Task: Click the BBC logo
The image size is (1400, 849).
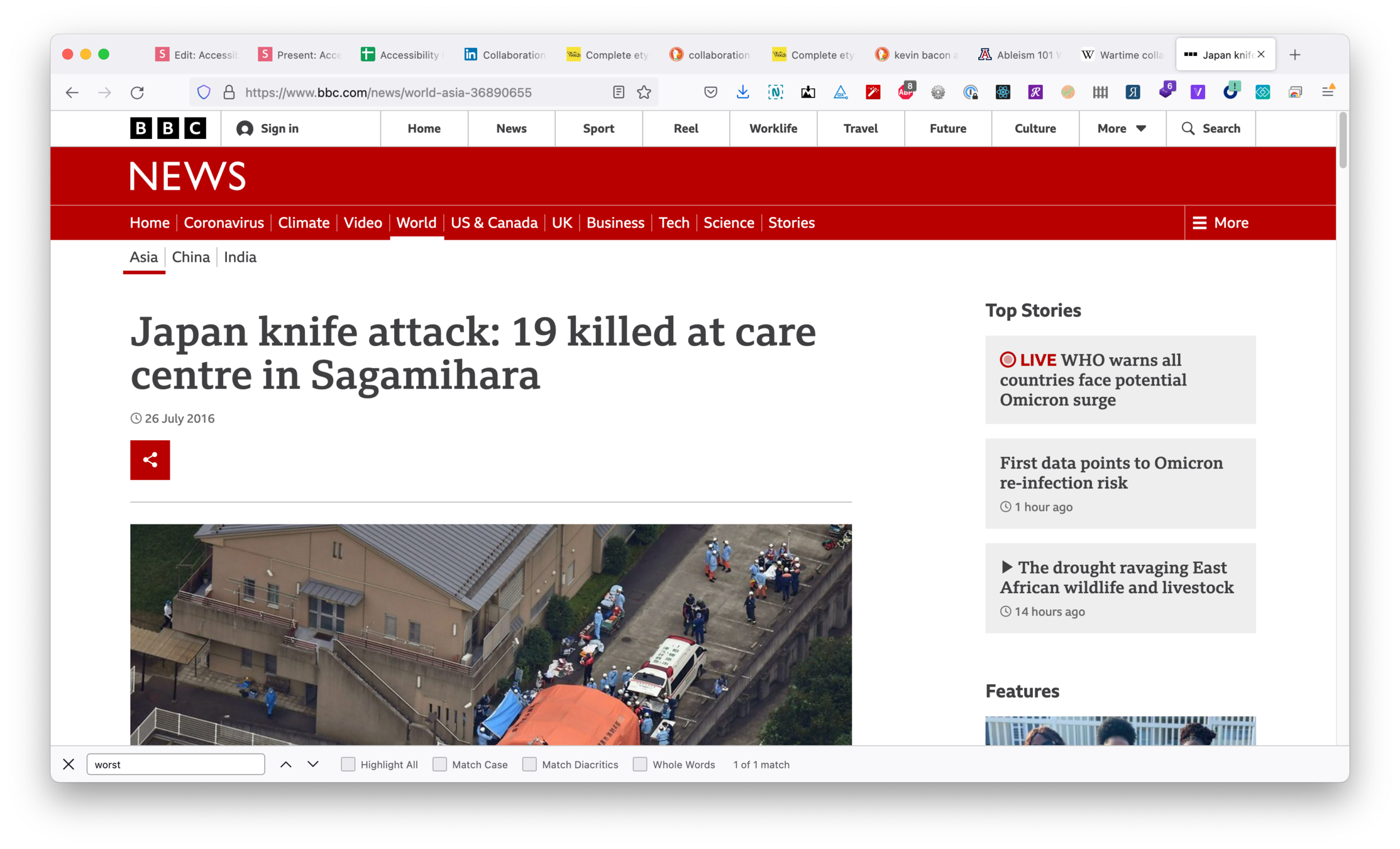Action: pyautogui.click(x=168, y=128)
